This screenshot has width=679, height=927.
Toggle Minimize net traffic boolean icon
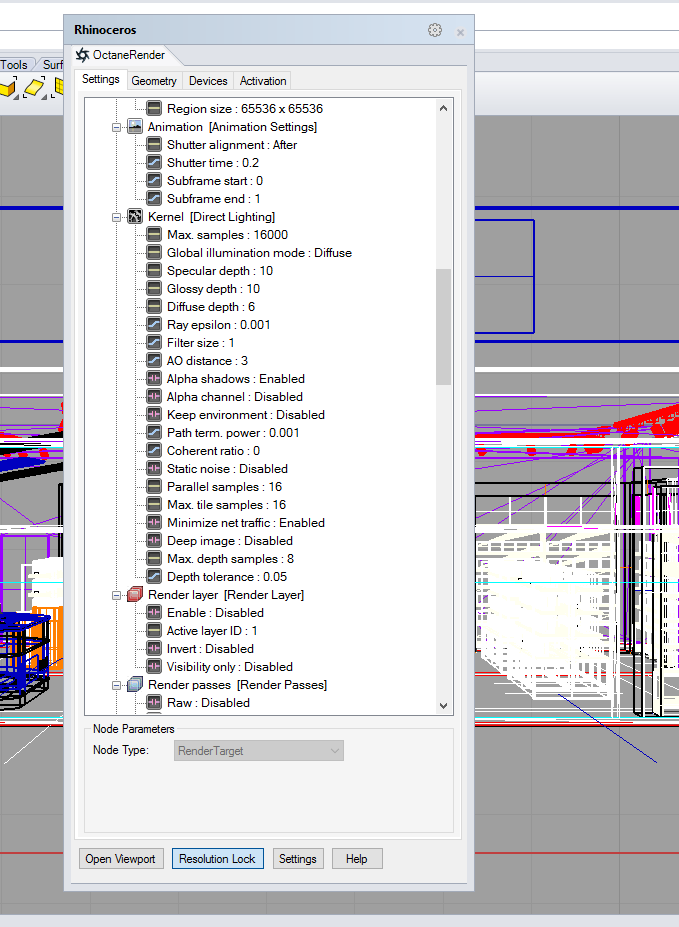154,522
